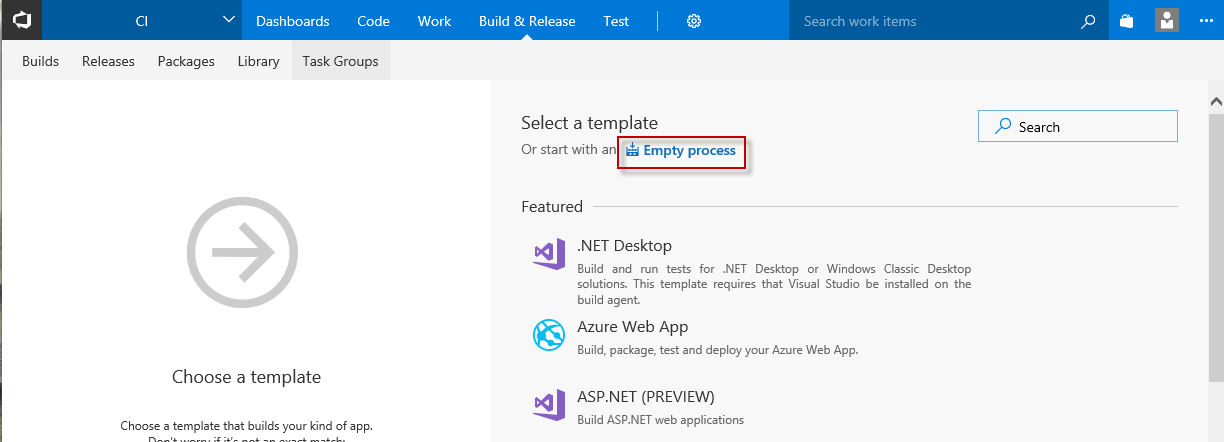Open settings gear icon
The height and width of the screenshot is (442, 1224).
pos(695,21)
